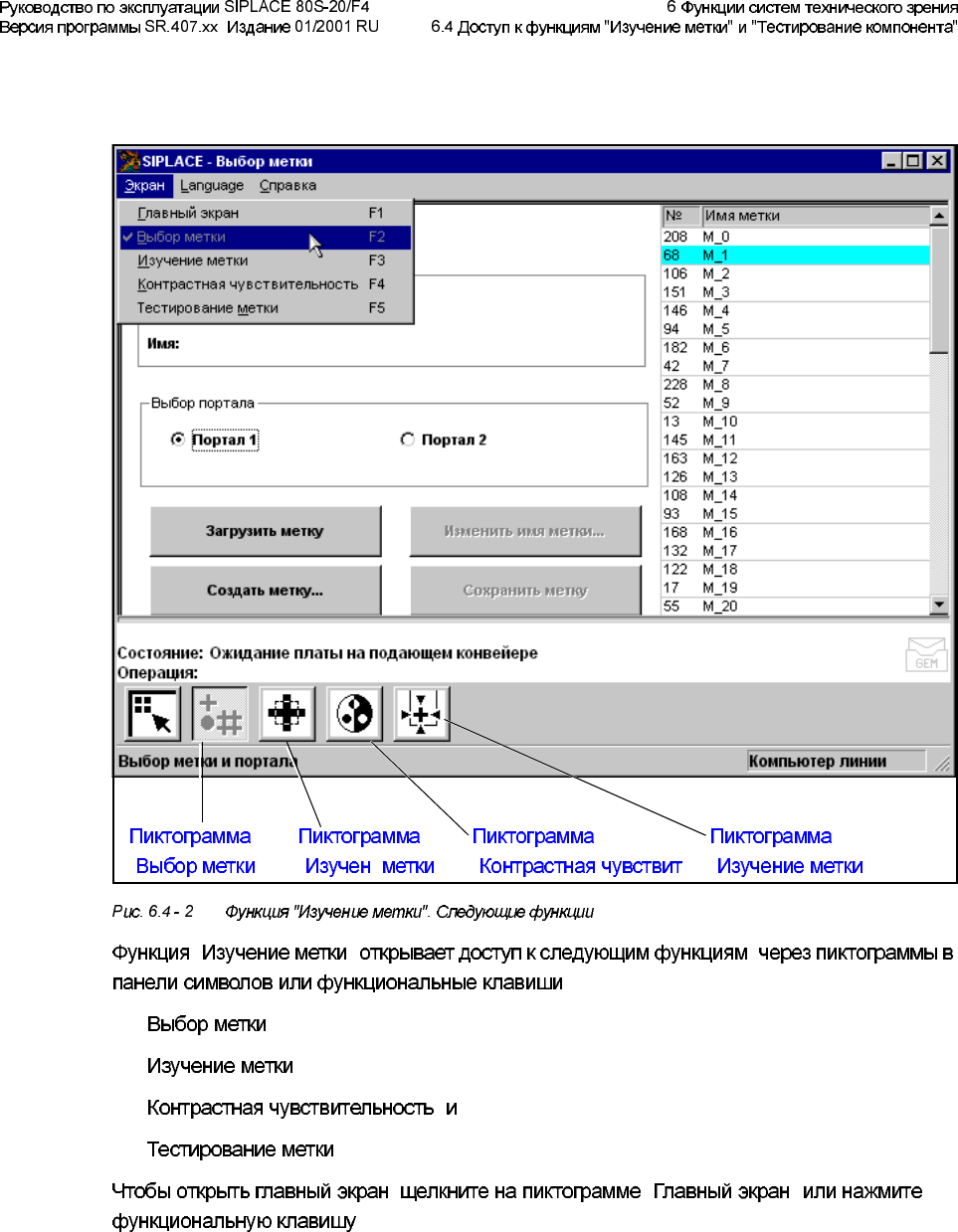Viewport: 958px width, 1232px height.
Task: Select the grayed mark selection grid icon
Action: pyautogui.click(x=220, y=714)
